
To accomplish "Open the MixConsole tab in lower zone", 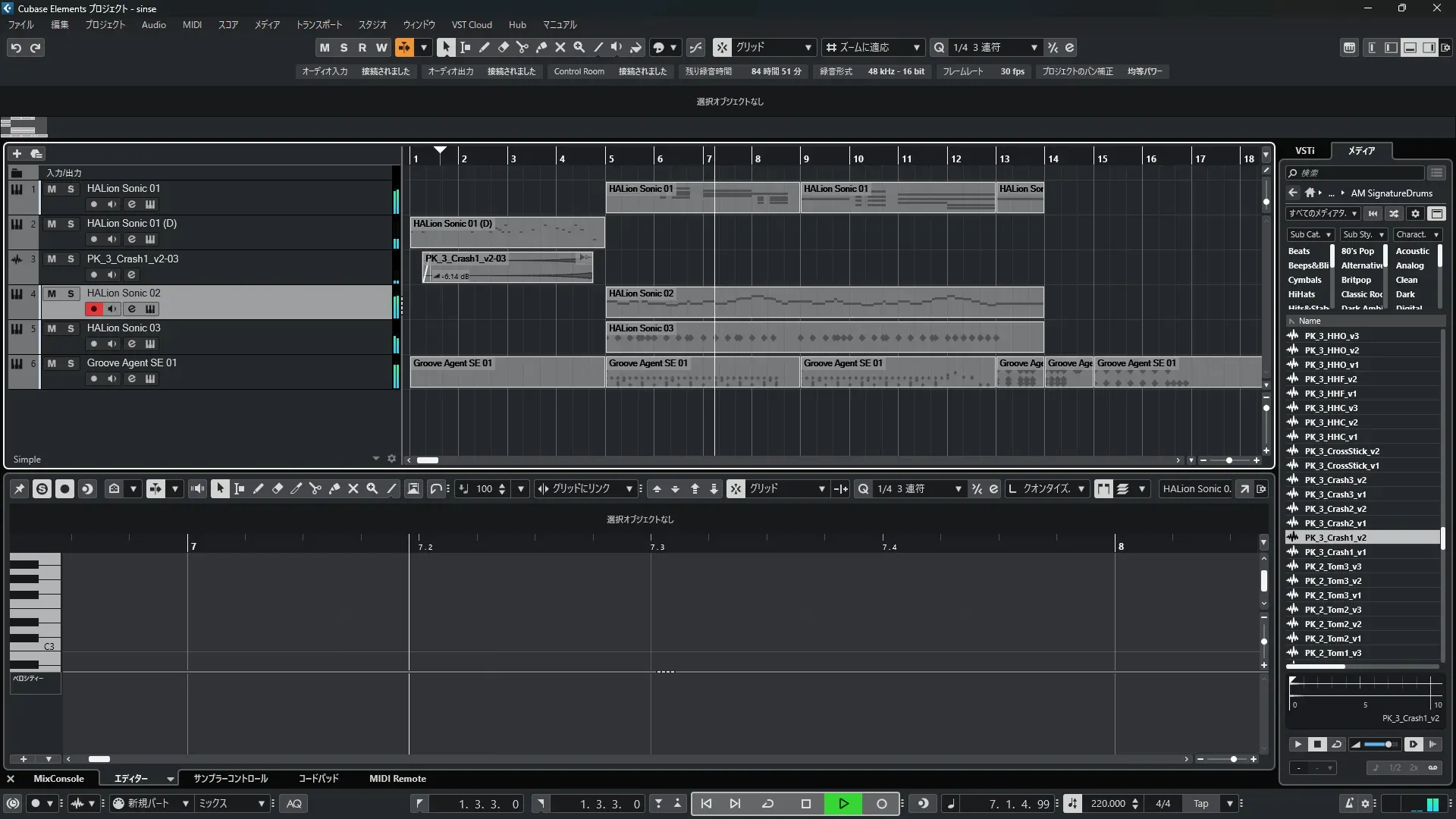I will click(58, 779).
